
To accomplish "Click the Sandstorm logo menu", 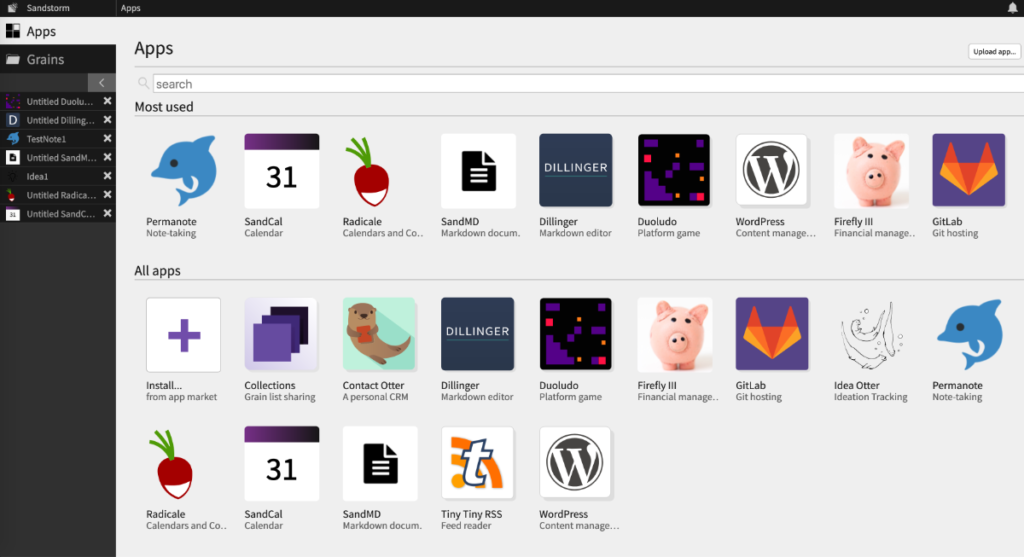I will [13, 8].
